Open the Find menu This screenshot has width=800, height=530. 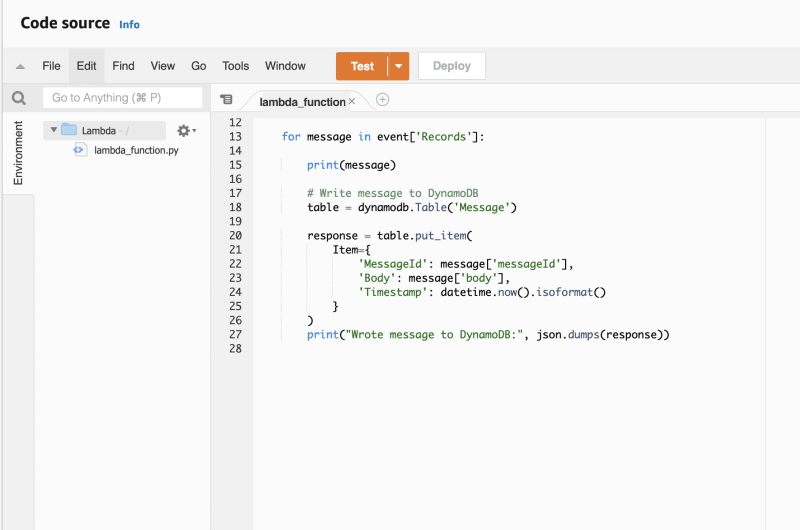[x=123, y=66]
